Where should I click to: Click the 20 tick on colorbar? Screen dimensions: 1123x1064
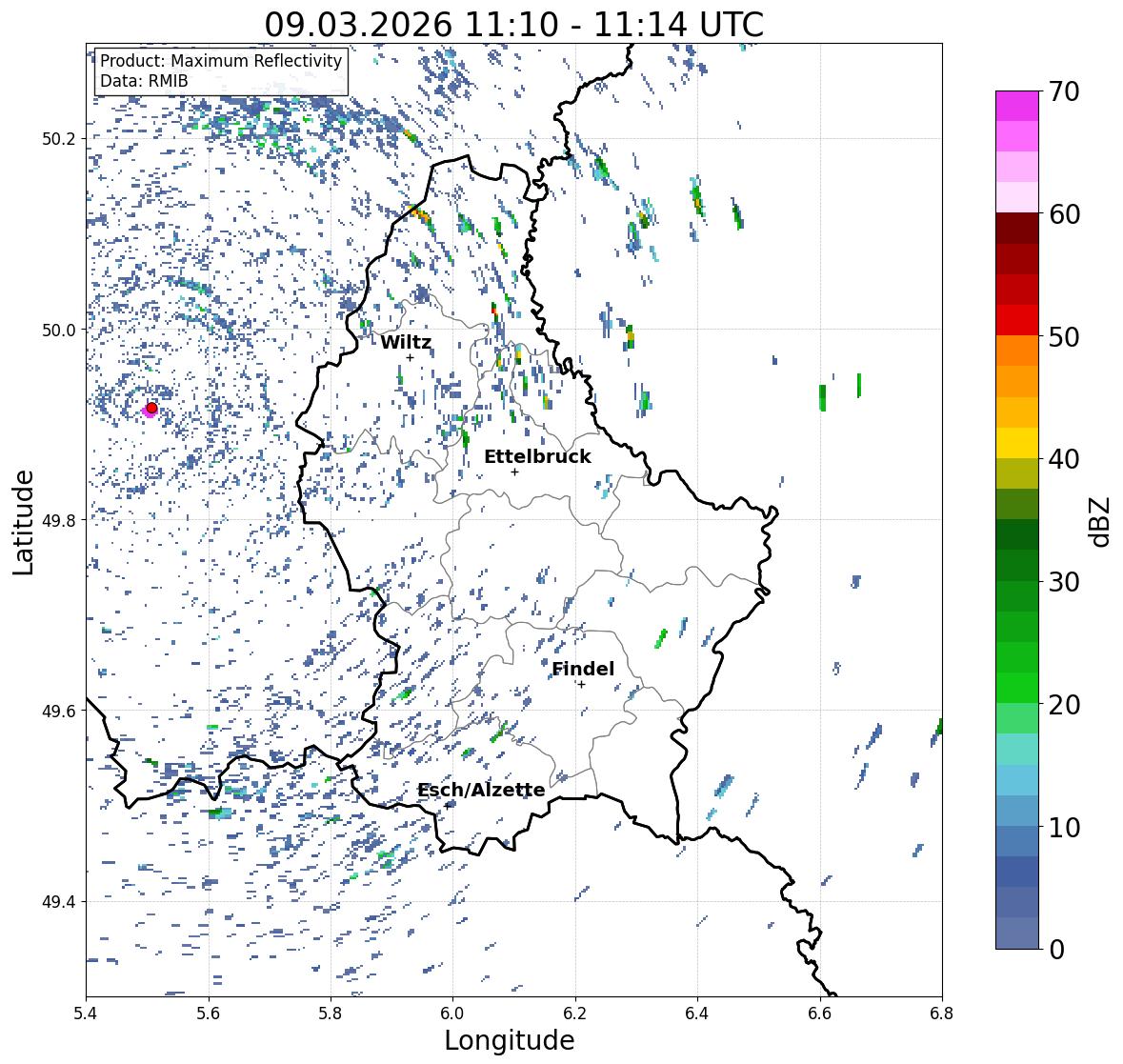pyautogui.click(x=1063, y=705)
